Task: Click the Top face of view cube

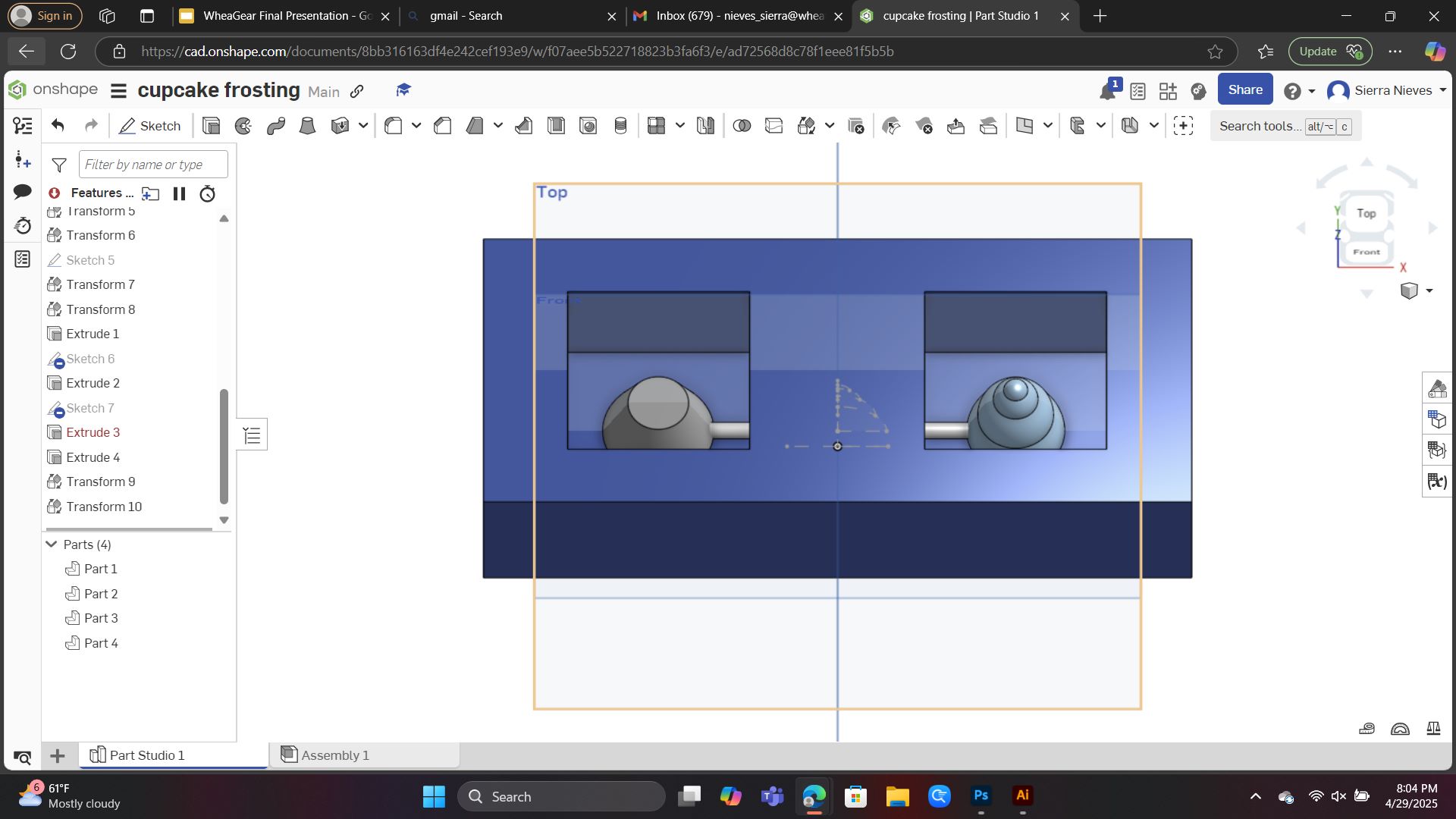Action: tap(1366, 214)
